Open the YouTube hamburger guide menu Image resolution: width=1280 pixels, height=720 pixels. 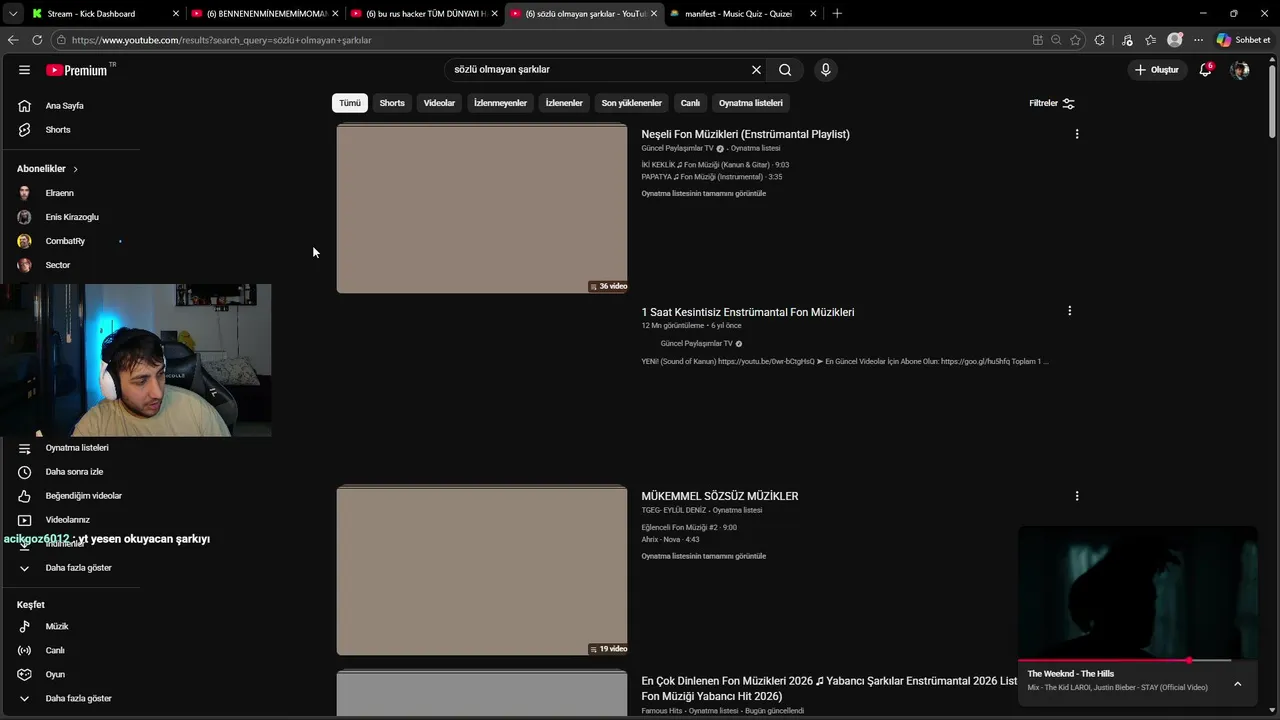[24, 70]
